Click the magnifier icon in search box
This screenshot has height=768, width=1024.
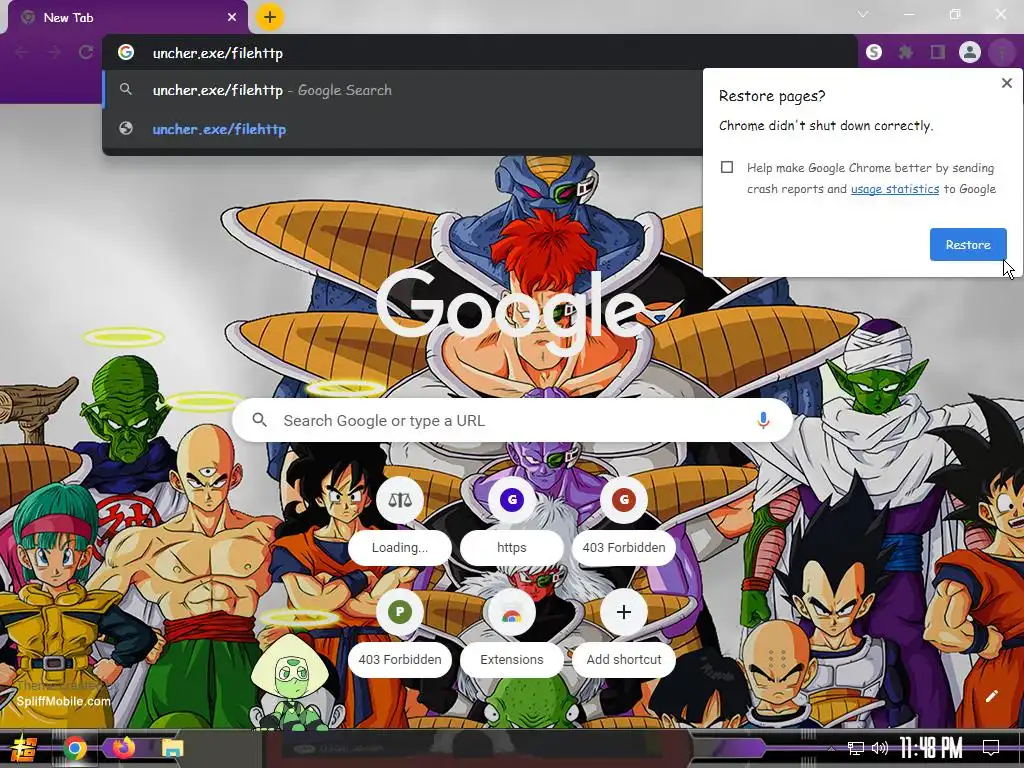(x=259, y=420)
